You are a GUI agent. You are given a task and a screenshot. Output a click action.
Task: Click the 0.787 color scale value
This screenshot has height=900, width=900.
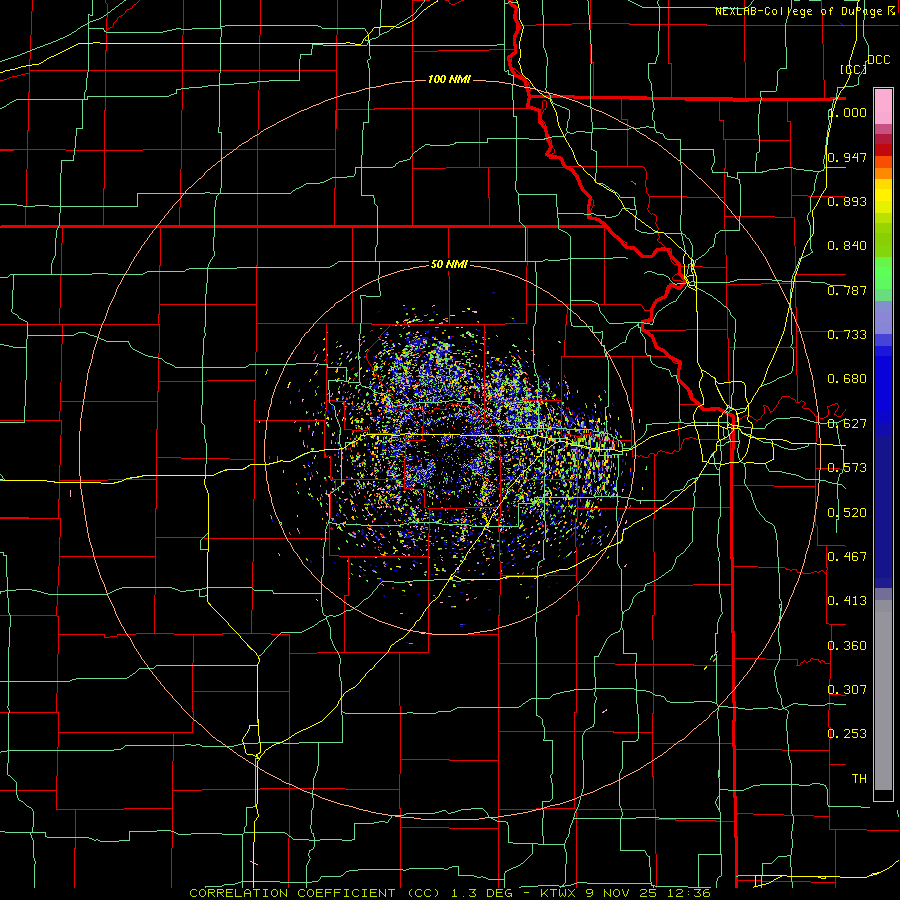point(847,290)
